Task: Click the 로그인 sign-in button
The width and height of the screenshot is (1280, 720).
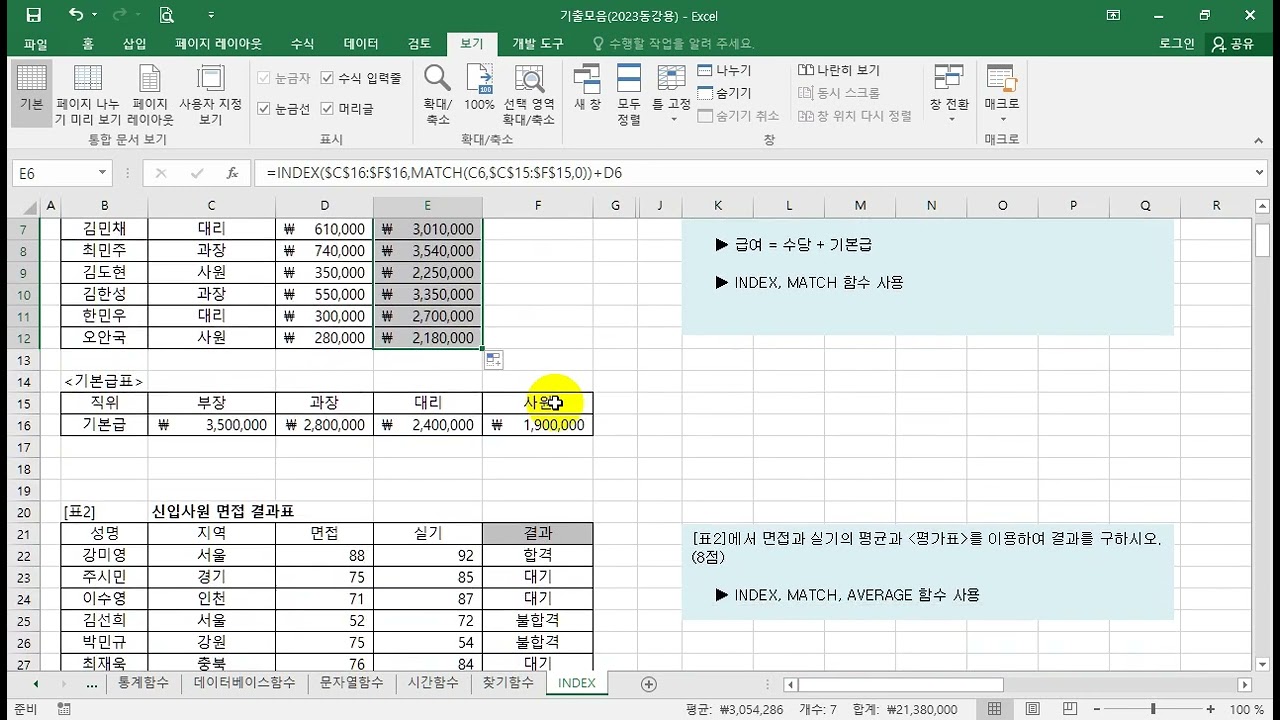Action: (x=1177, y=44)
